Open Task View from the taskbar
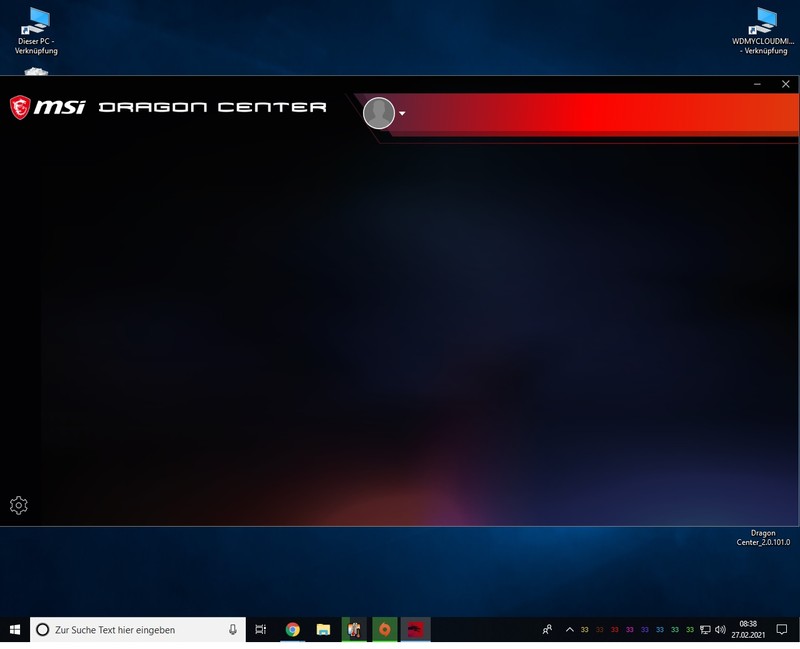The width and height of the screenshot is (800, 649). coord(261,630)
